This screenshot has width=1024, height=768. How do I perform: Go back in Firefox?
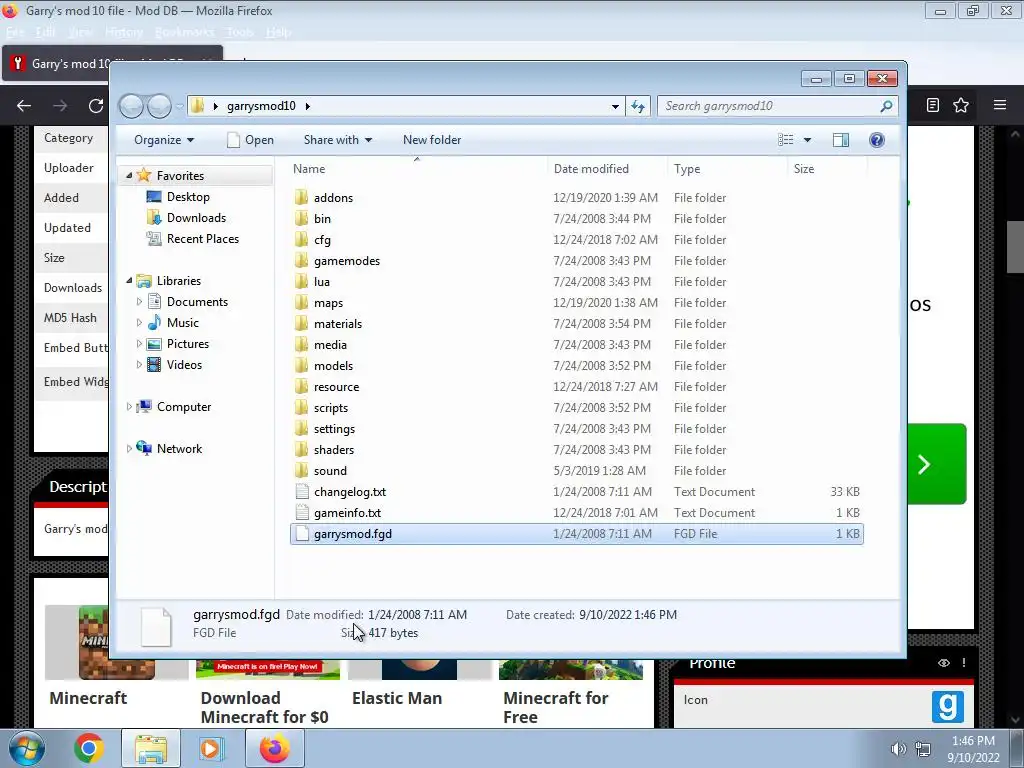point(24,106)
